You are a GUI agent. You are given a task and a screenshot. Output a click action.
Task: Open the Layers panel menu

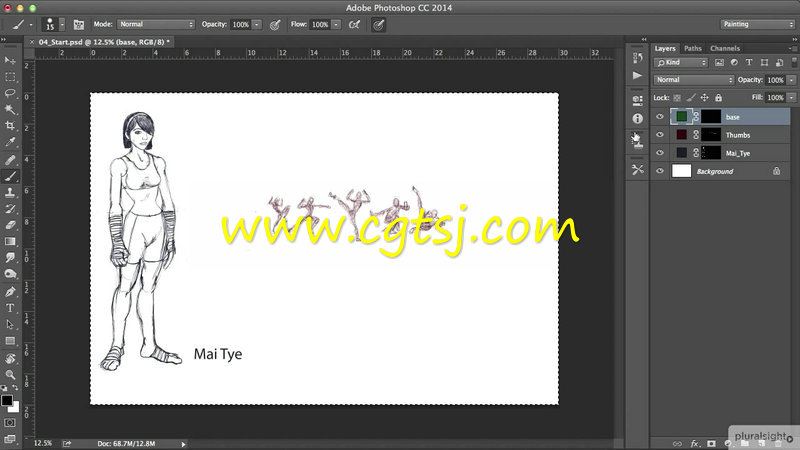pyautogui.click(x=793, y=48)
